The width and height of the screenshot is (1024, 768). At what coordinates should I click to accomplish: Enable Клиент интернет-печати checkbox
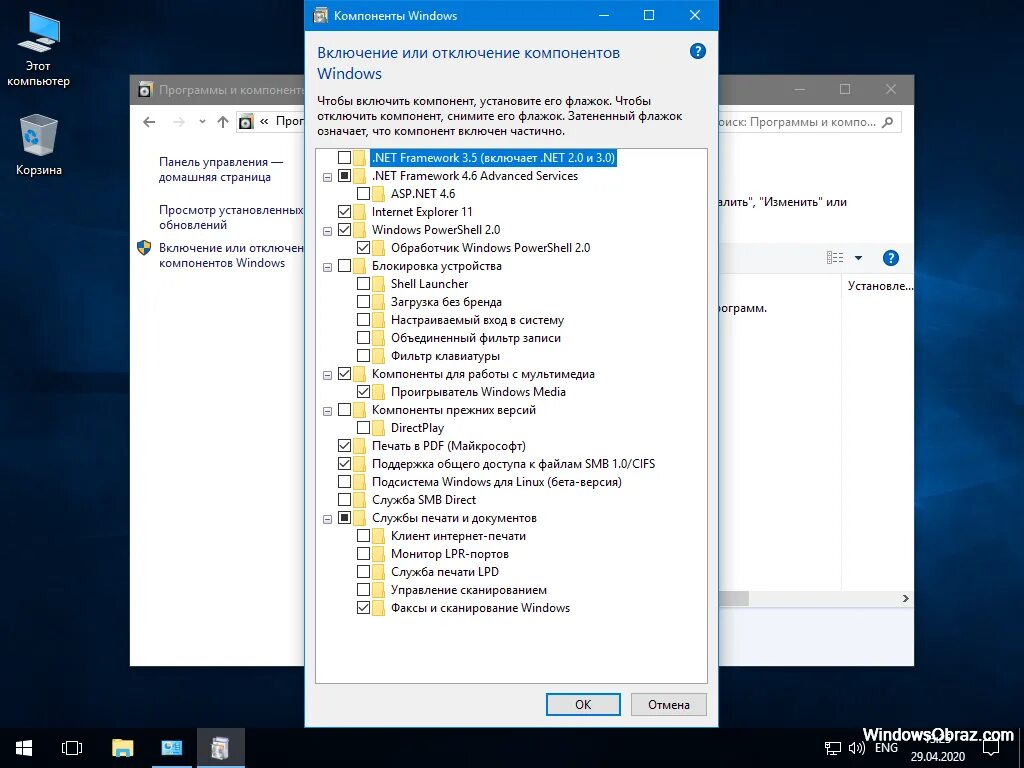coord(363,536)
